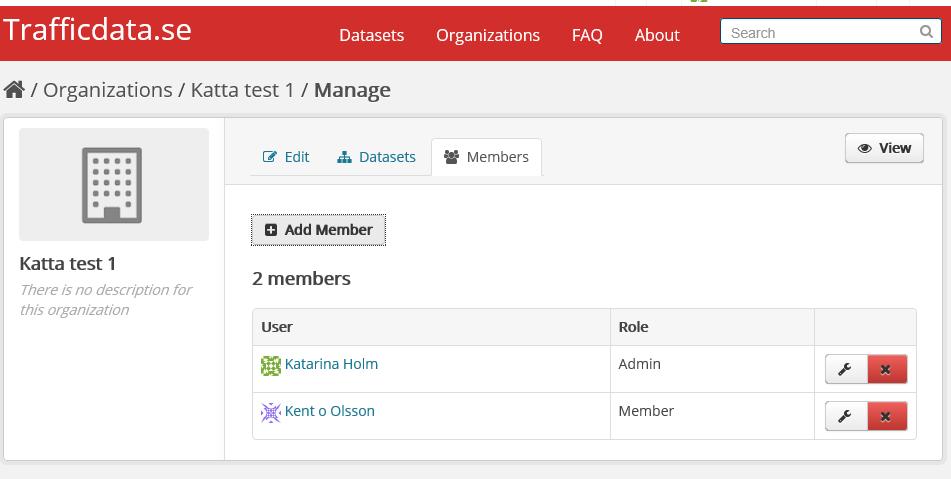Click the Trafficdata.se logo
This screenshot has width=951, height=479.
click(x=97, y=30)
